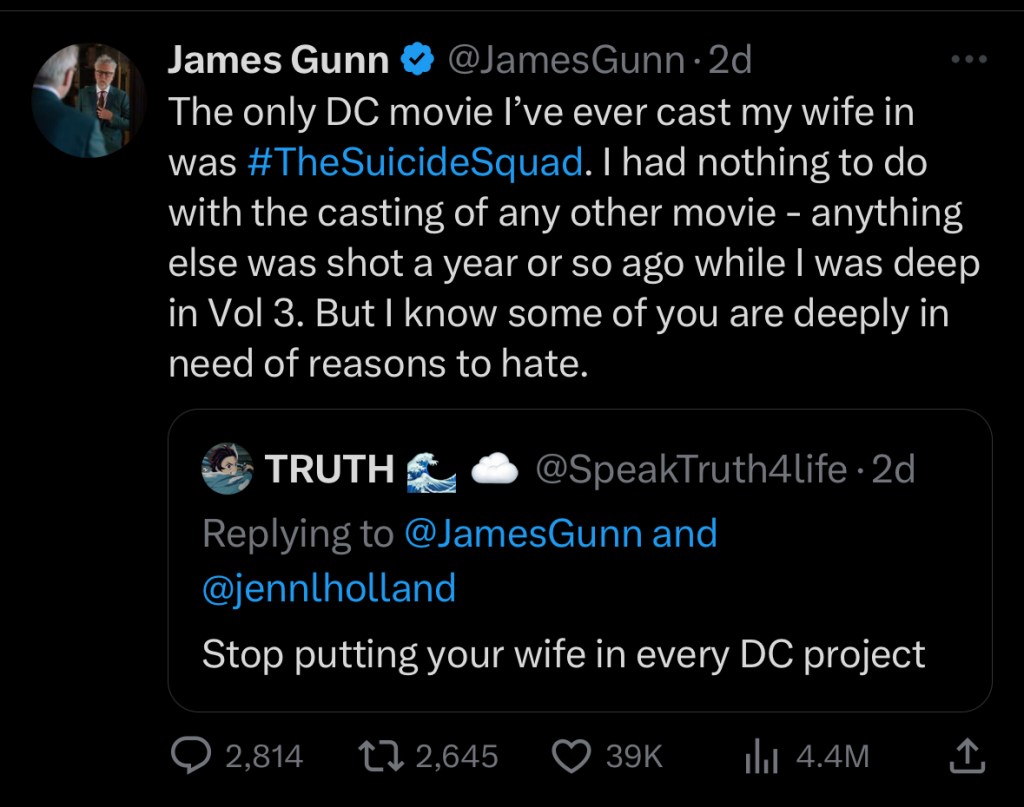Image resolution: width=1024 pixels, height=807 pixels.
Task: Tap the share upload icon
Action: tap(965, 757)
